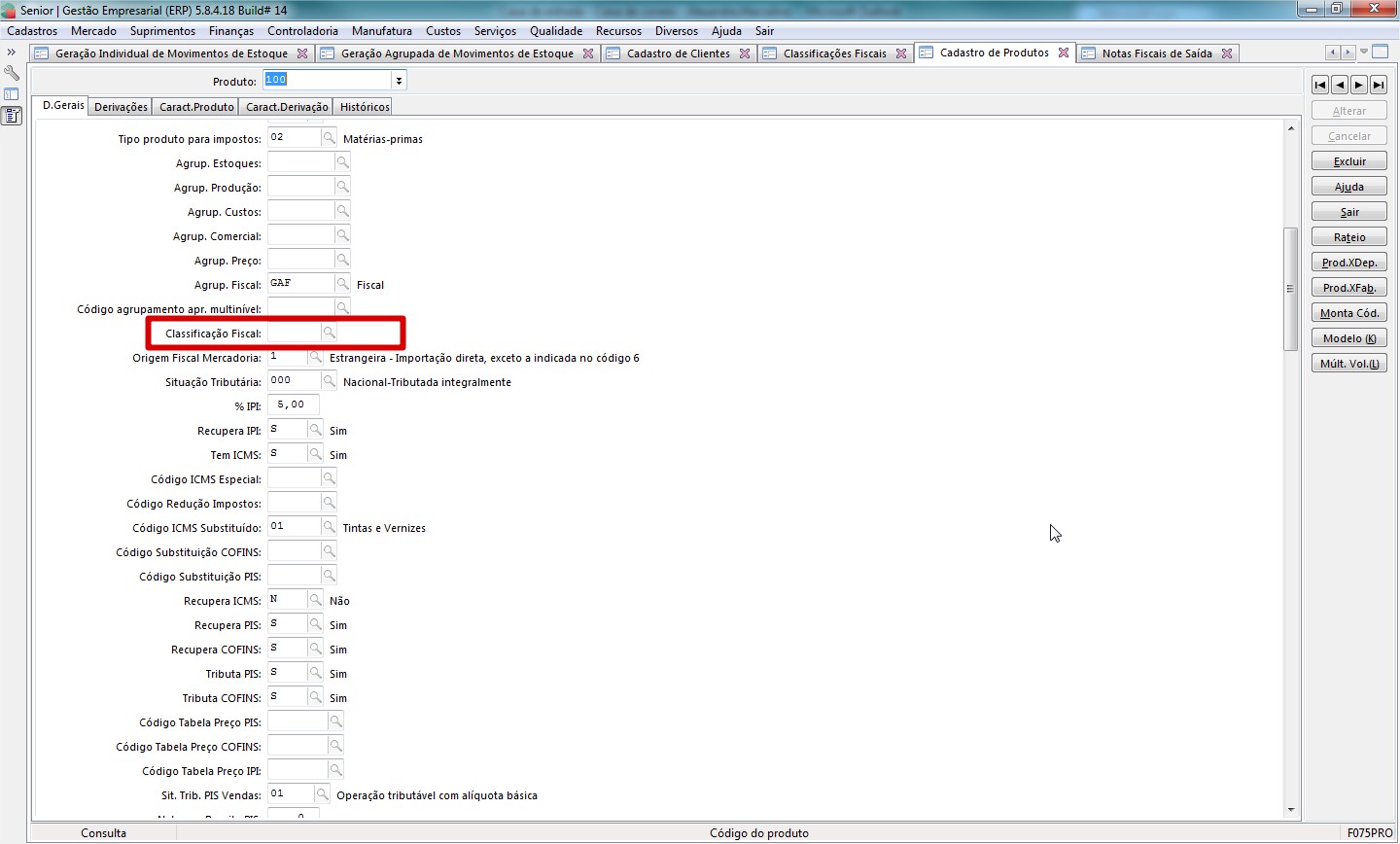Open the Origem Fiscal Mercadoria lookup
1400x844 pixels.
pos(315,357)
